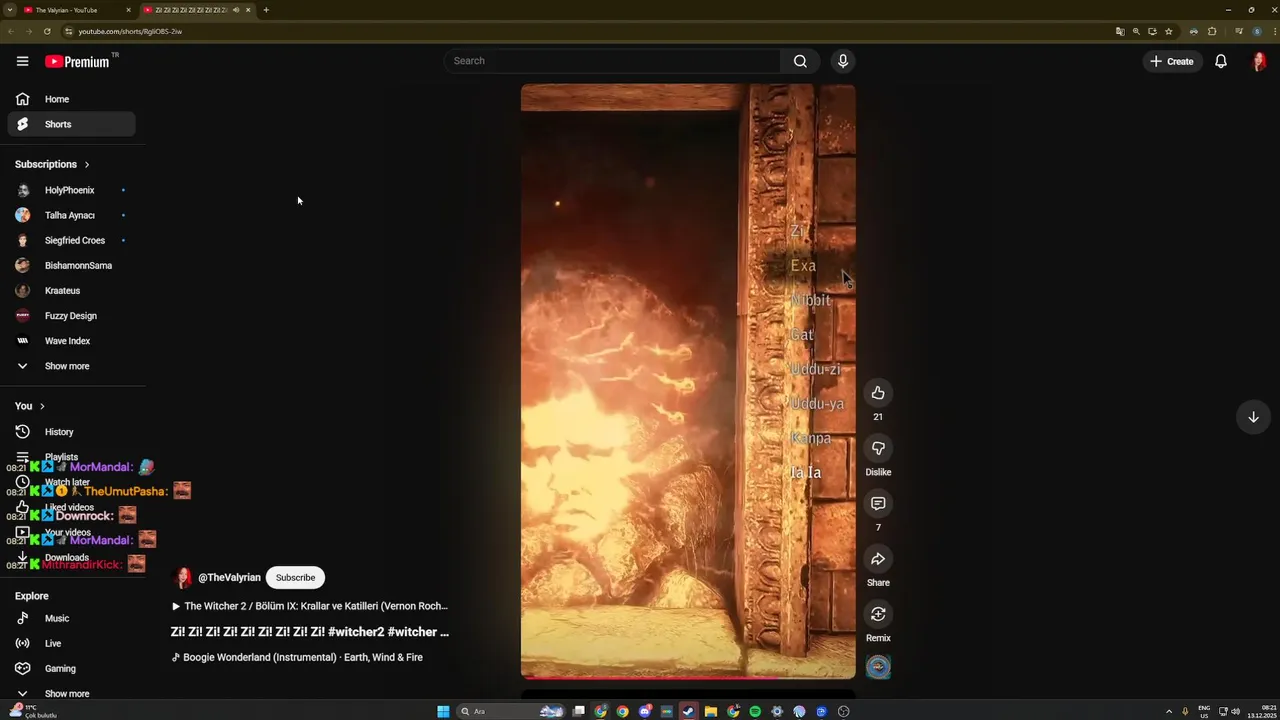Open BishamonnSama channel subscription
This screenshot has width=1280, height=720.
pyautogui.click(x=71, y=265)
